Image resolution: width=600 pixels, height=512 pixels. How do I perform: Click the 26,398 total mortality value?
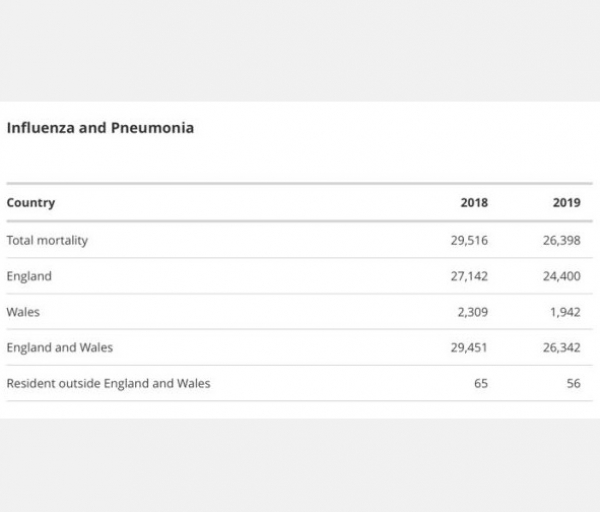click(562, 240)
